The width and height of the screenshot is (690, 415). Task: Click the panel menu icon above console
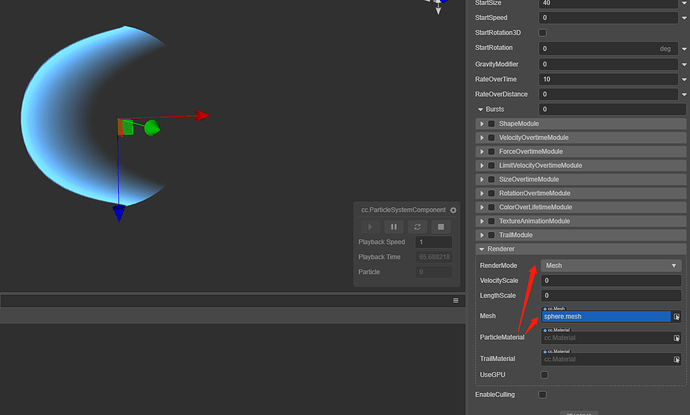tap(456, 301)
